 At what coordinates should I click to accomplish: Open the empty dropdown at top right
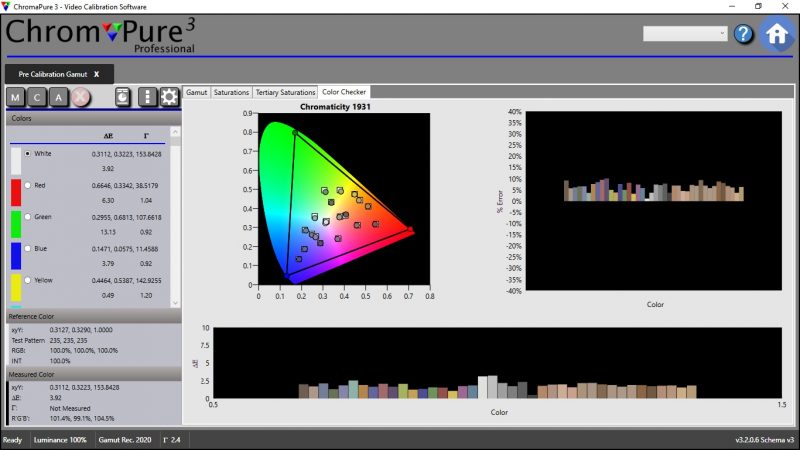click(x=685, y=34)
